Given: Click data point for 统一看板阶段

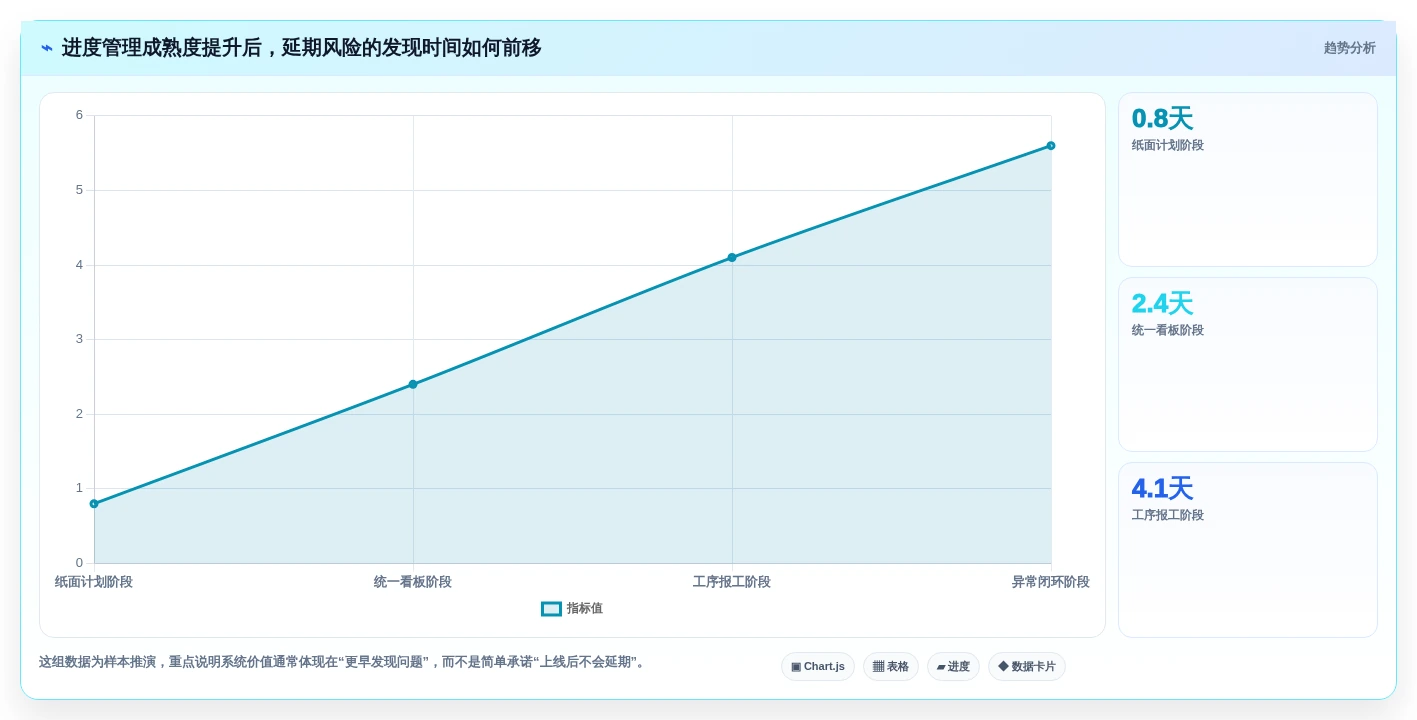Looking at the screenshot, I should click(x=413, y=384).
